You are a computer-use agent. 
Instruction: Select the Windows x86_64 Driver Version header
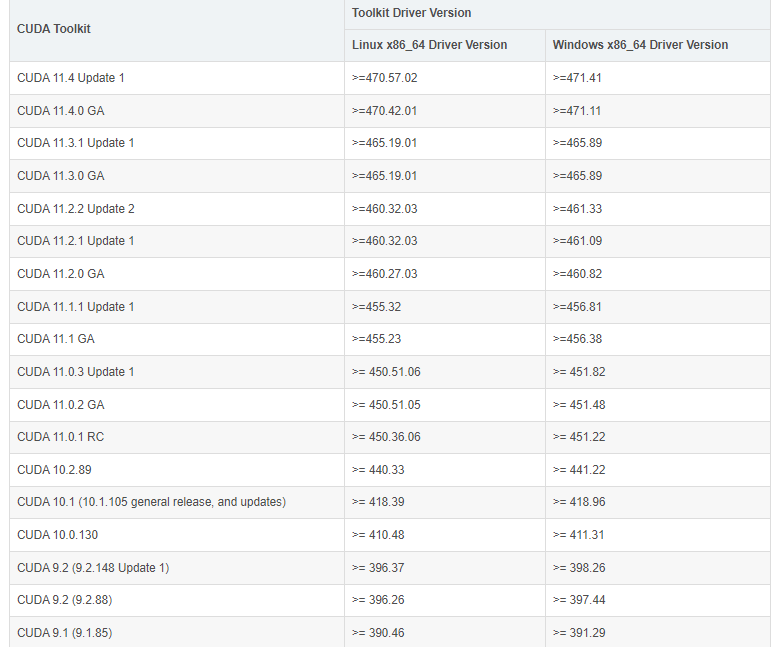(x=640, y=45)
